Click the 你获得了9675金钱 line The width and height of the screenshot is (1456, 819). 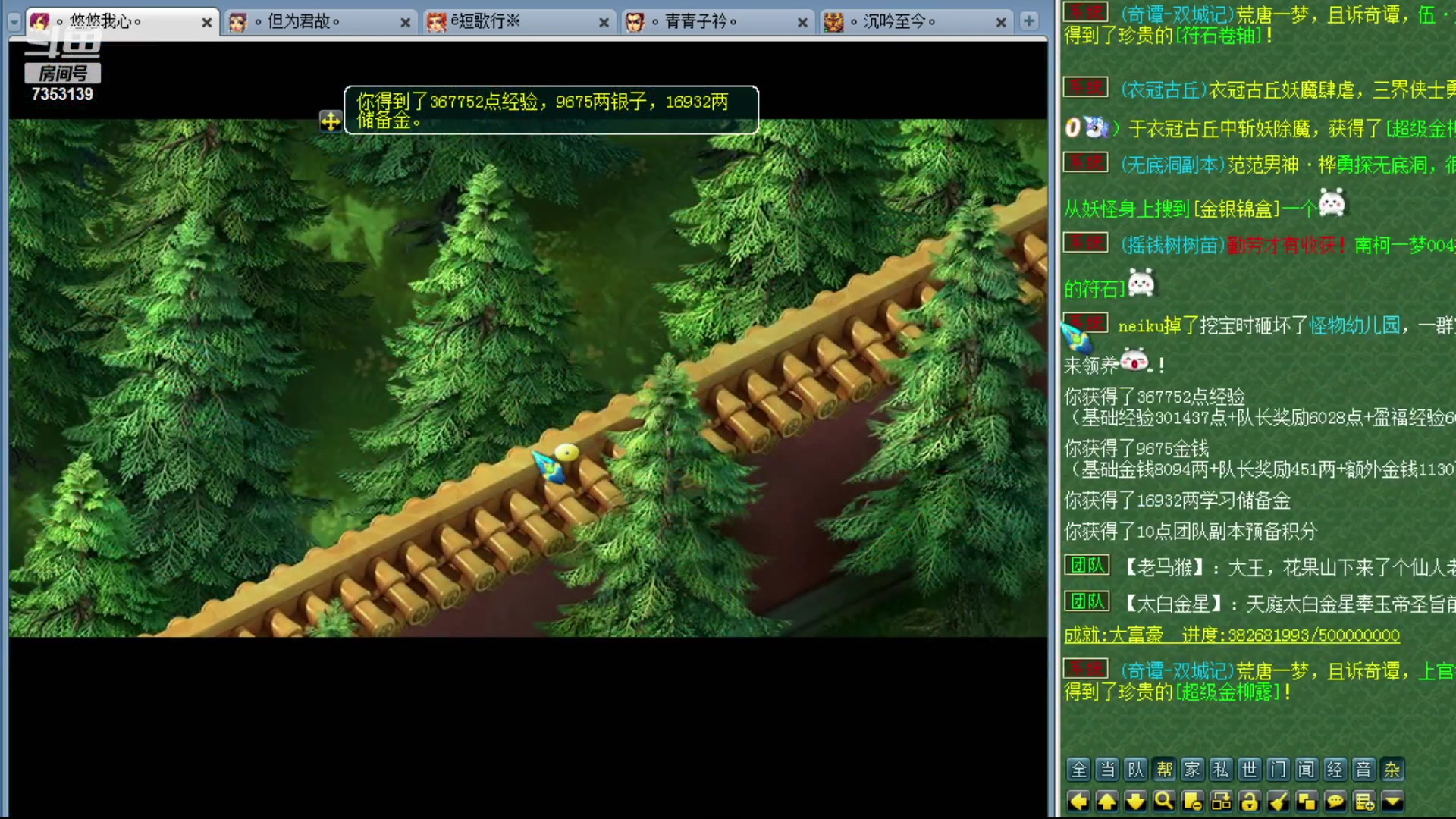pyautogui.click(x=1136, y=448)
